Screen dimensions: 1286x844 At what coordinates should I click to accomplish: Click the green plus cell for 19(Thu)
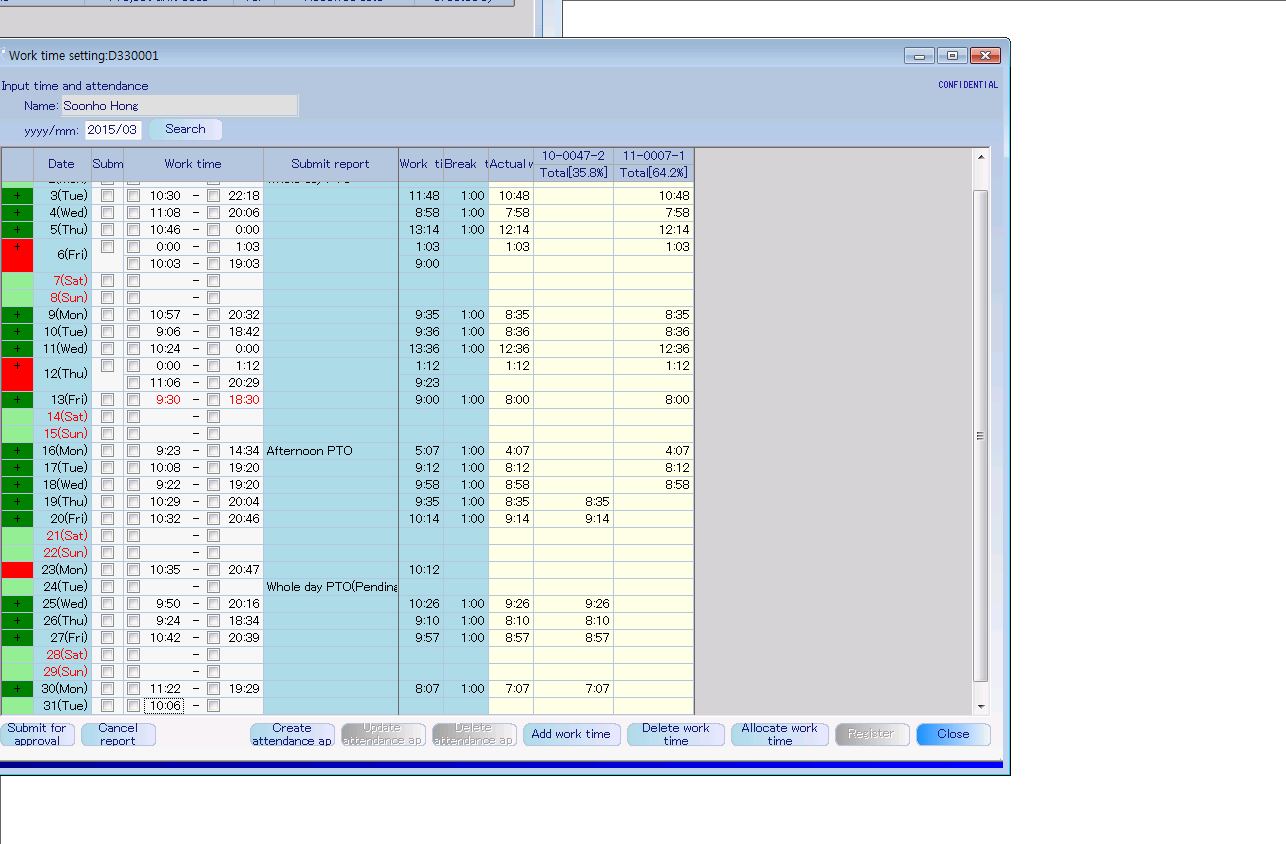(x=17, y=501)
